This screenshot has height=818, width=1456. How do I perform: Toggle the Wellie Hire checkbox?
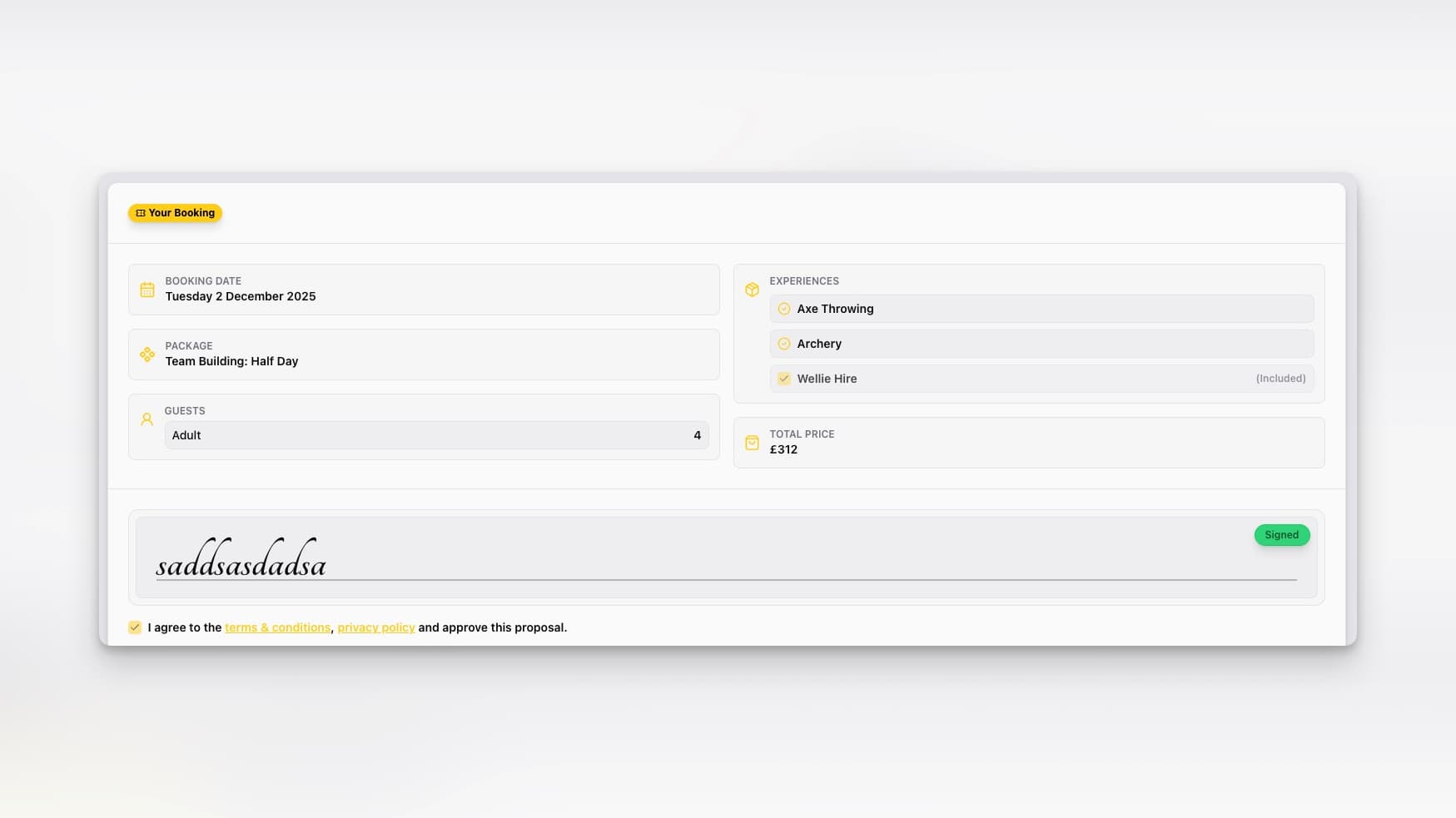point(783,379)
